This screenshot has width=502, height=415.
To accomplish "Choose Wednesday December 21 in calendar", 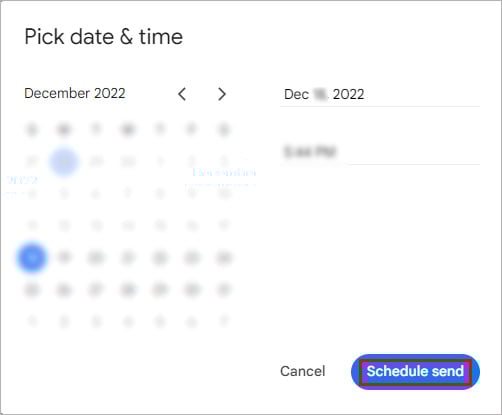I will (128, 258).
